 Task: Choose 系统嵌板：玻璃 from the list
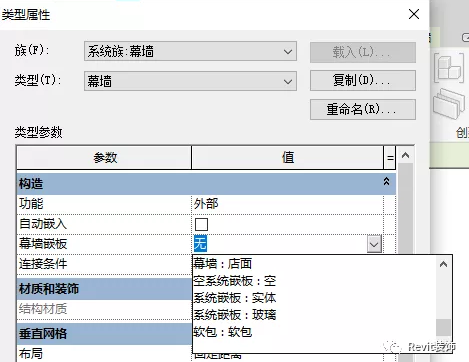coord(235,315)
